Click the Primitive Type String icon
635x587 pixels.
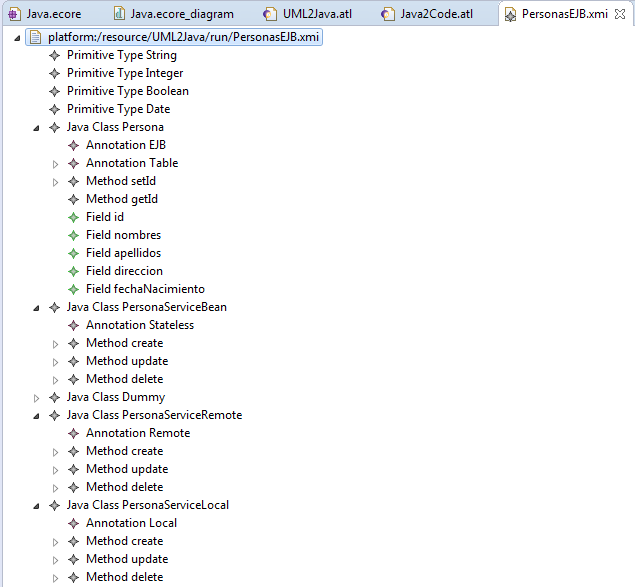(54, 55)
